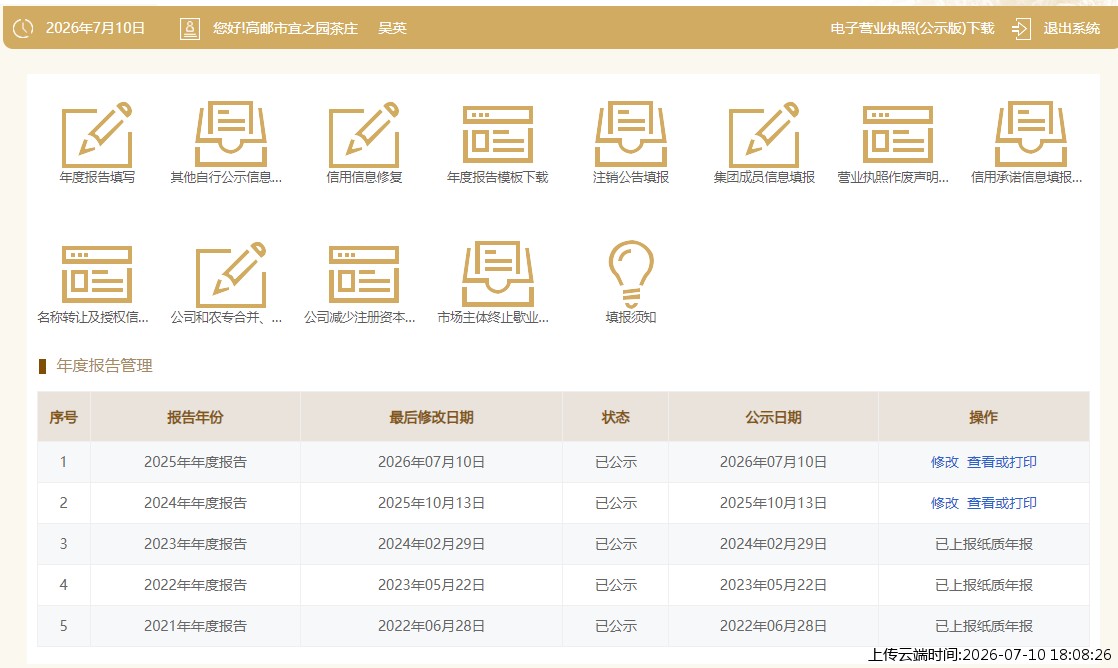Open the 填报须知 lightbulb icon
Viewport: 1118px width, 668px height.
tap(631, 274)
